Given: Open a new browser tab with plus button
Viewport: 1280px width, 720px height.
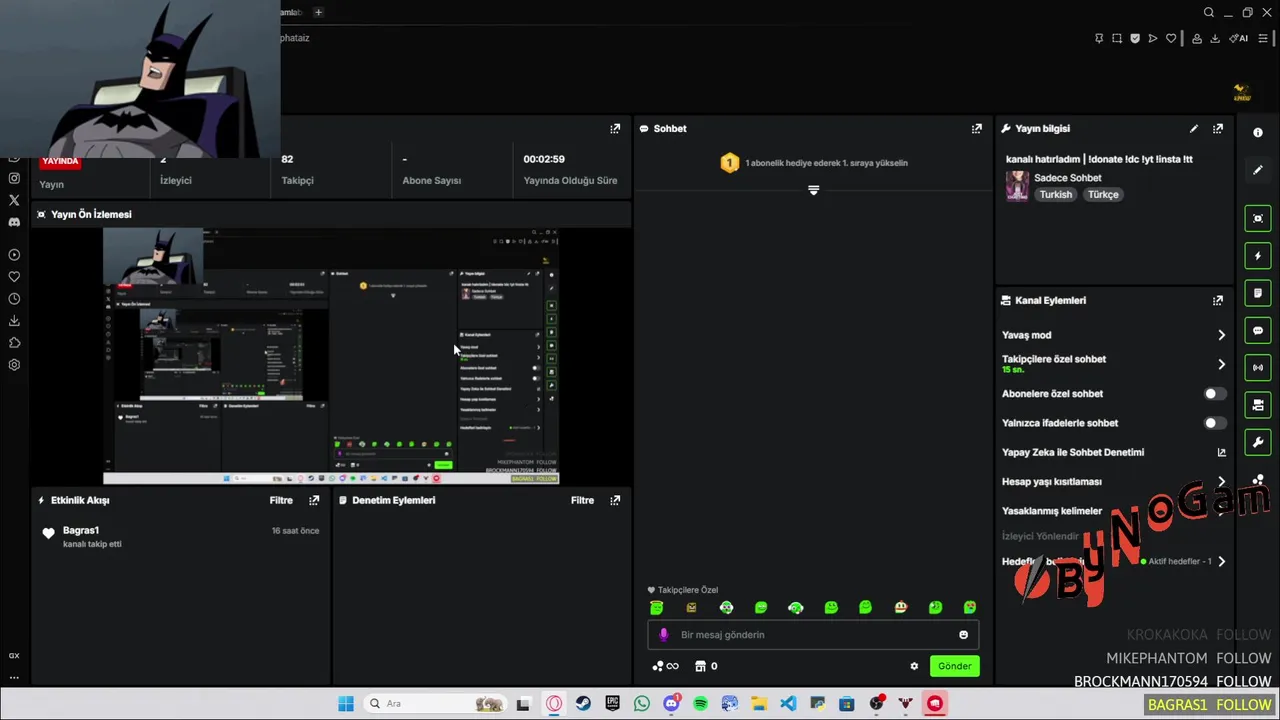Looking at the screenshot, I should tap(318, 12).
